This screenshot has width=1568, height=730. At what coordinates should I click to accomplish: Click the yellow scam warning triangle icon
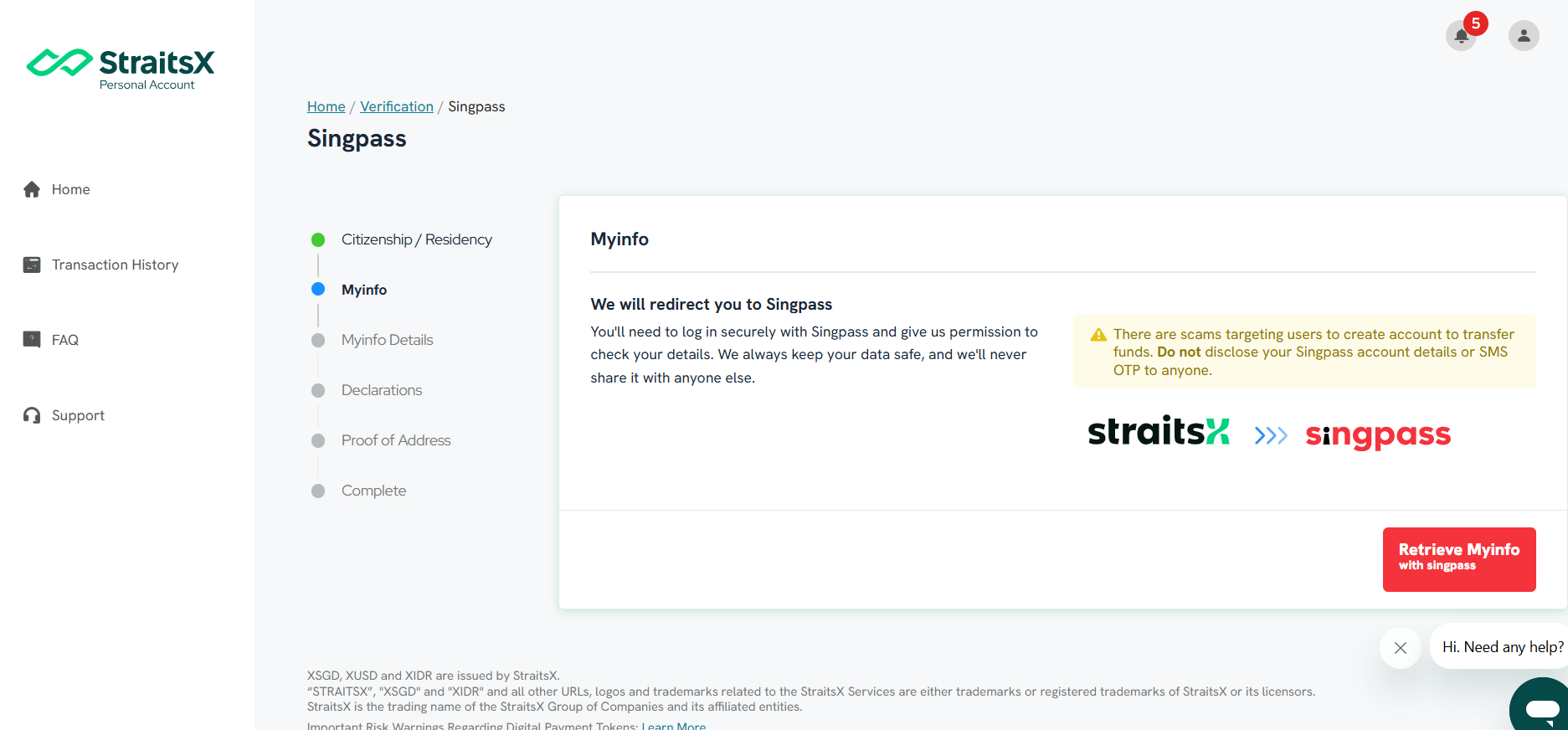[x=1098, y=335]
